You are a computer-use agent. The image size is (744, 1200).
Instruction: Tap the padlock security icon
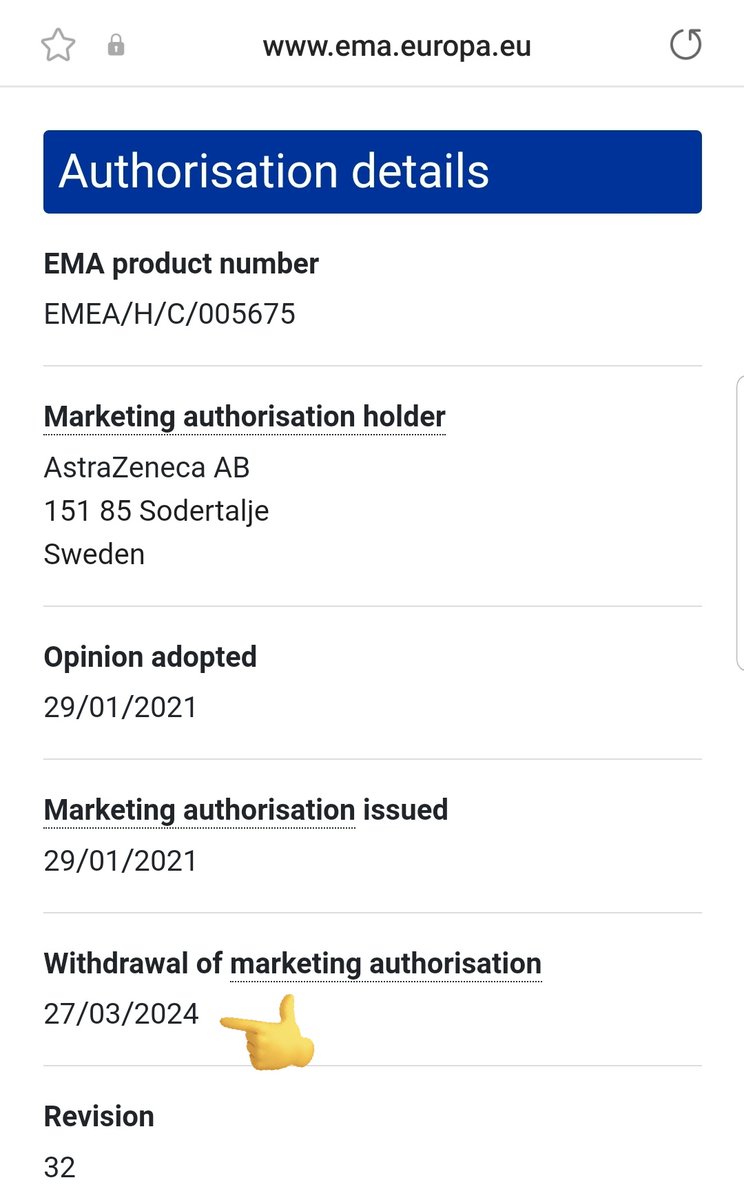pos(116,45)
